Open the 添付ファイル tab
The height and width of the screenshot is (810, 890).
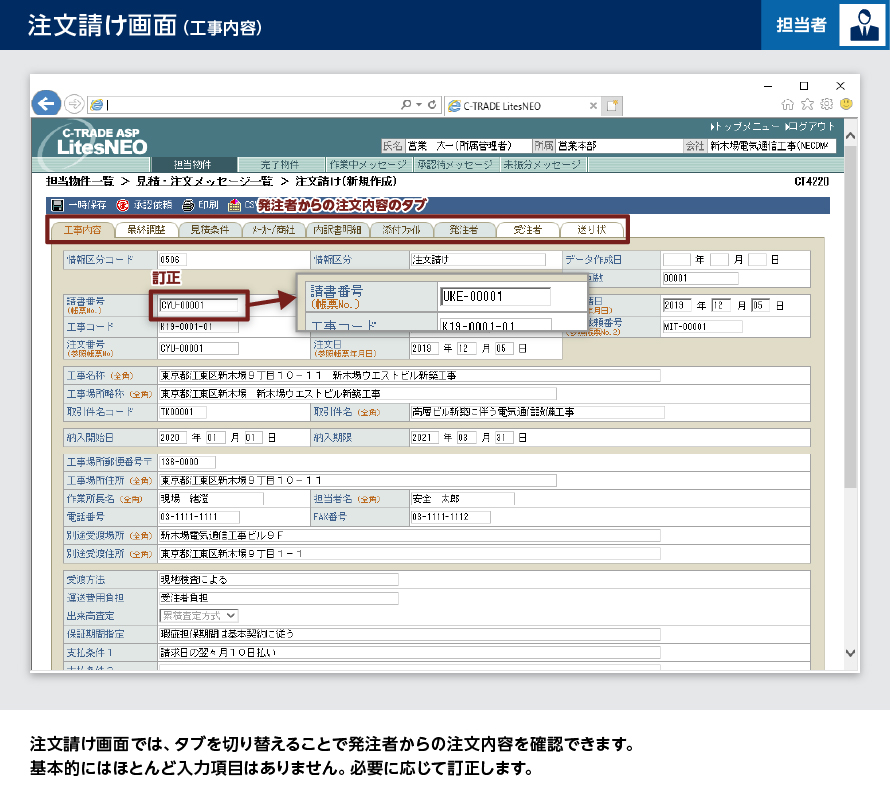(401, 230)
